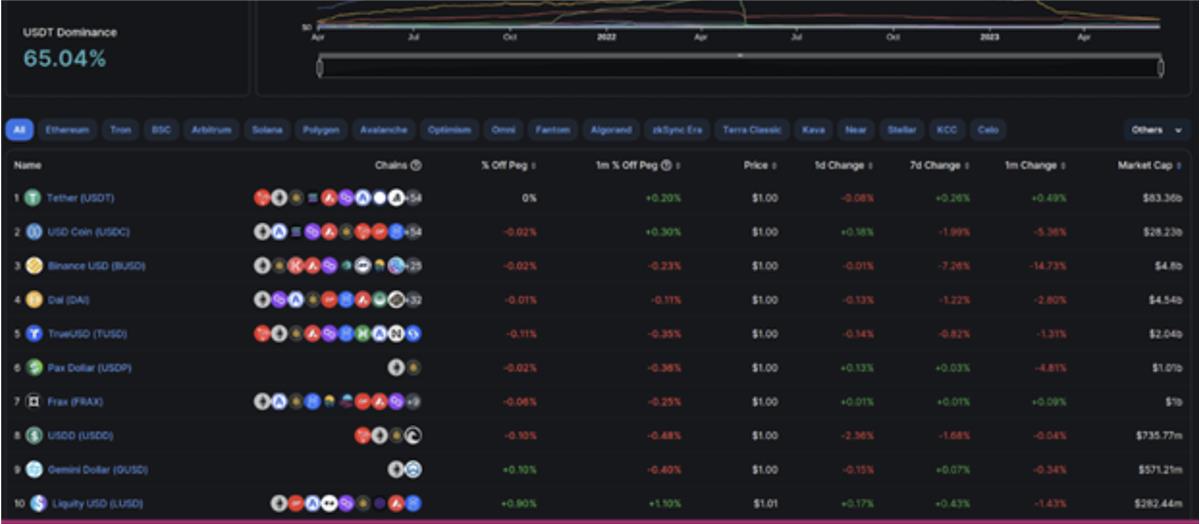Click the USD Coin (USDC) logo icon
The width and height of the screenshot is (1200, 524).
tap(33, 232)
